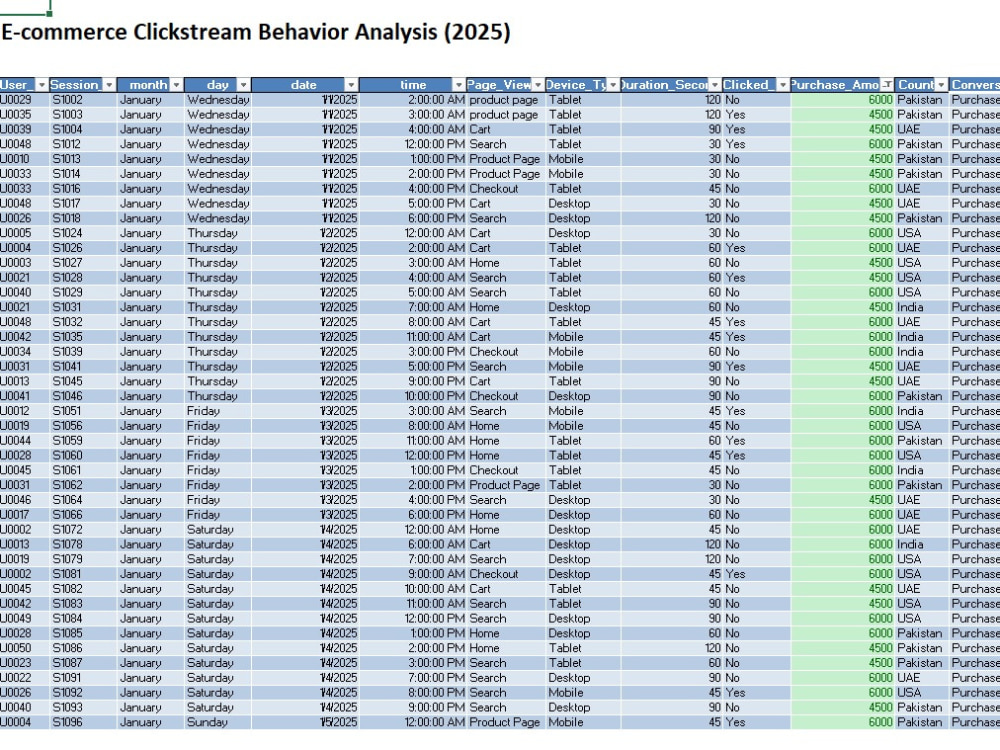Select the E-commerce Clickstream Behavior Analysis title cell
1000x750 pixels.
tap(256, 32)
